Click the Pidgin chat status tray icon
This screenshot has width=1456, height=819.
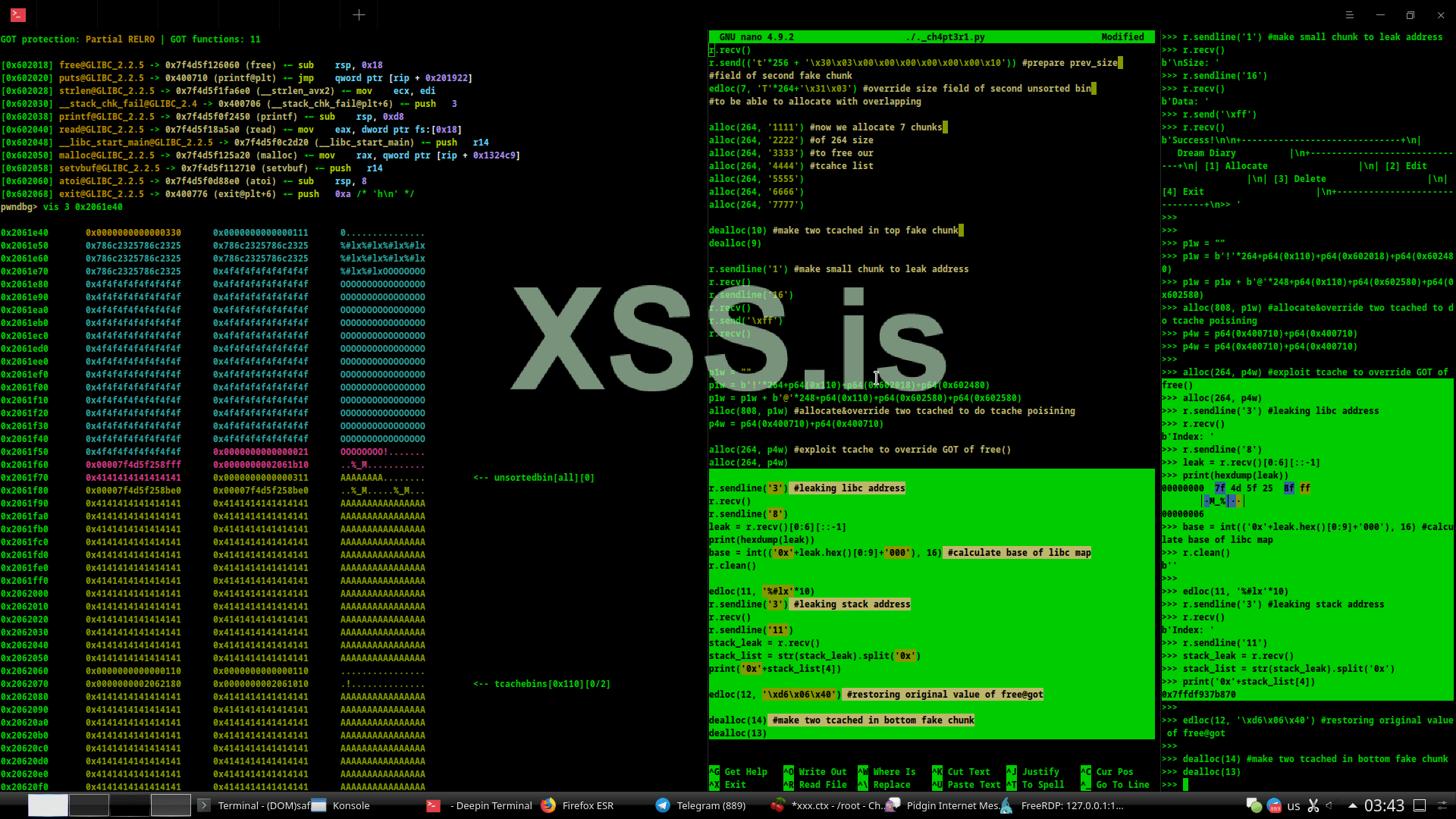(x=1254, y=805)
